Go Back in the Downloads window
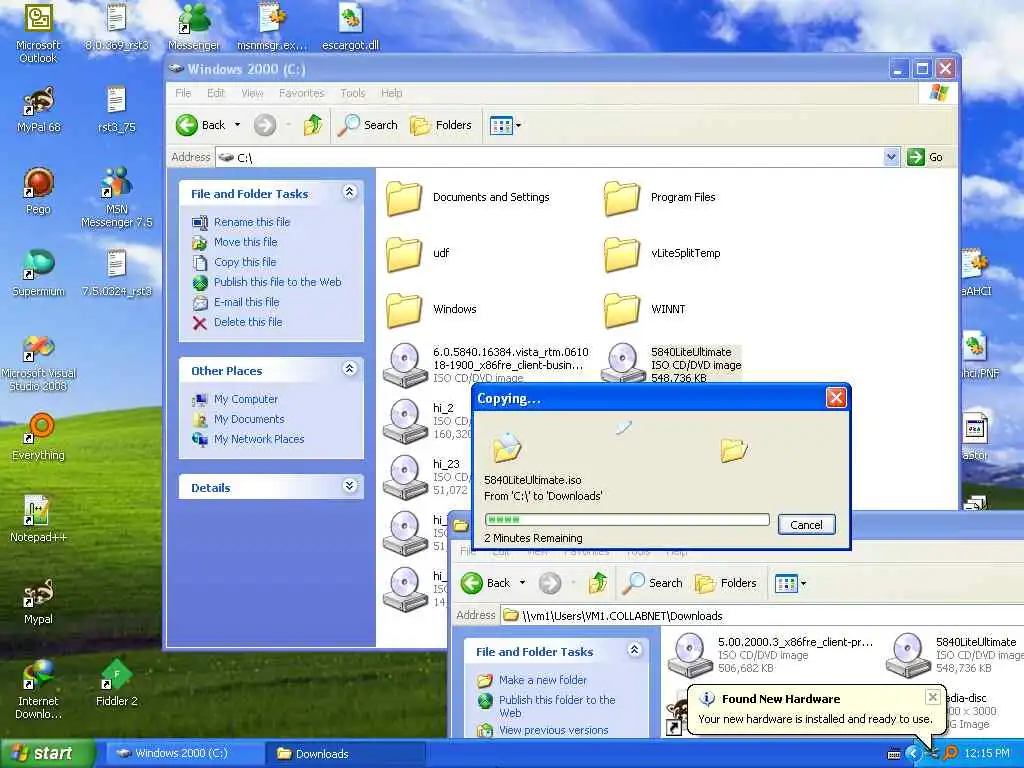Image resolution: width=1024 pixels, height=768 pixels. point(487,583)
